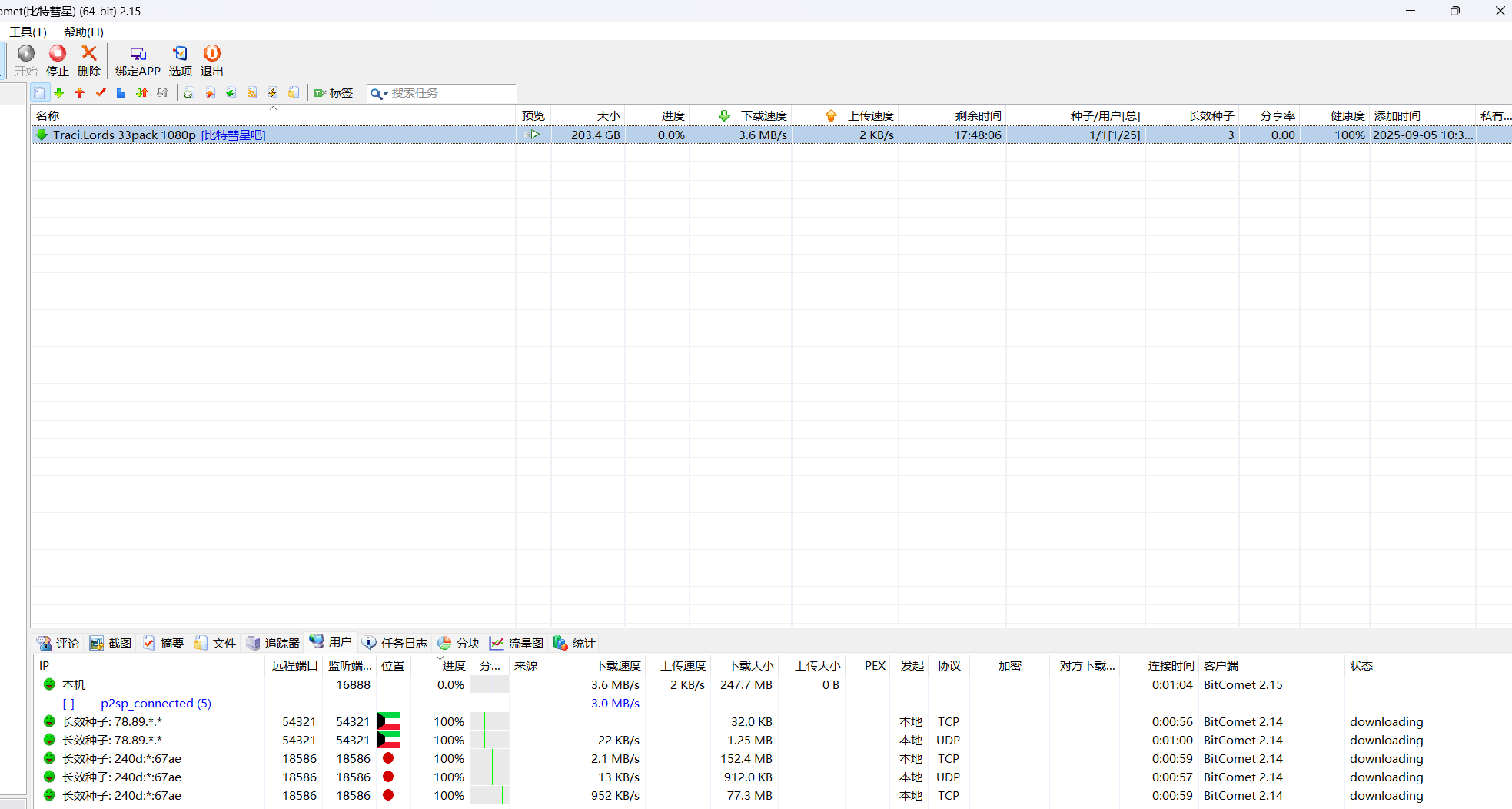Sort the task list by 名称 column
The height and width of the screenshot is (809, 1512).
[x=48, y=115]
